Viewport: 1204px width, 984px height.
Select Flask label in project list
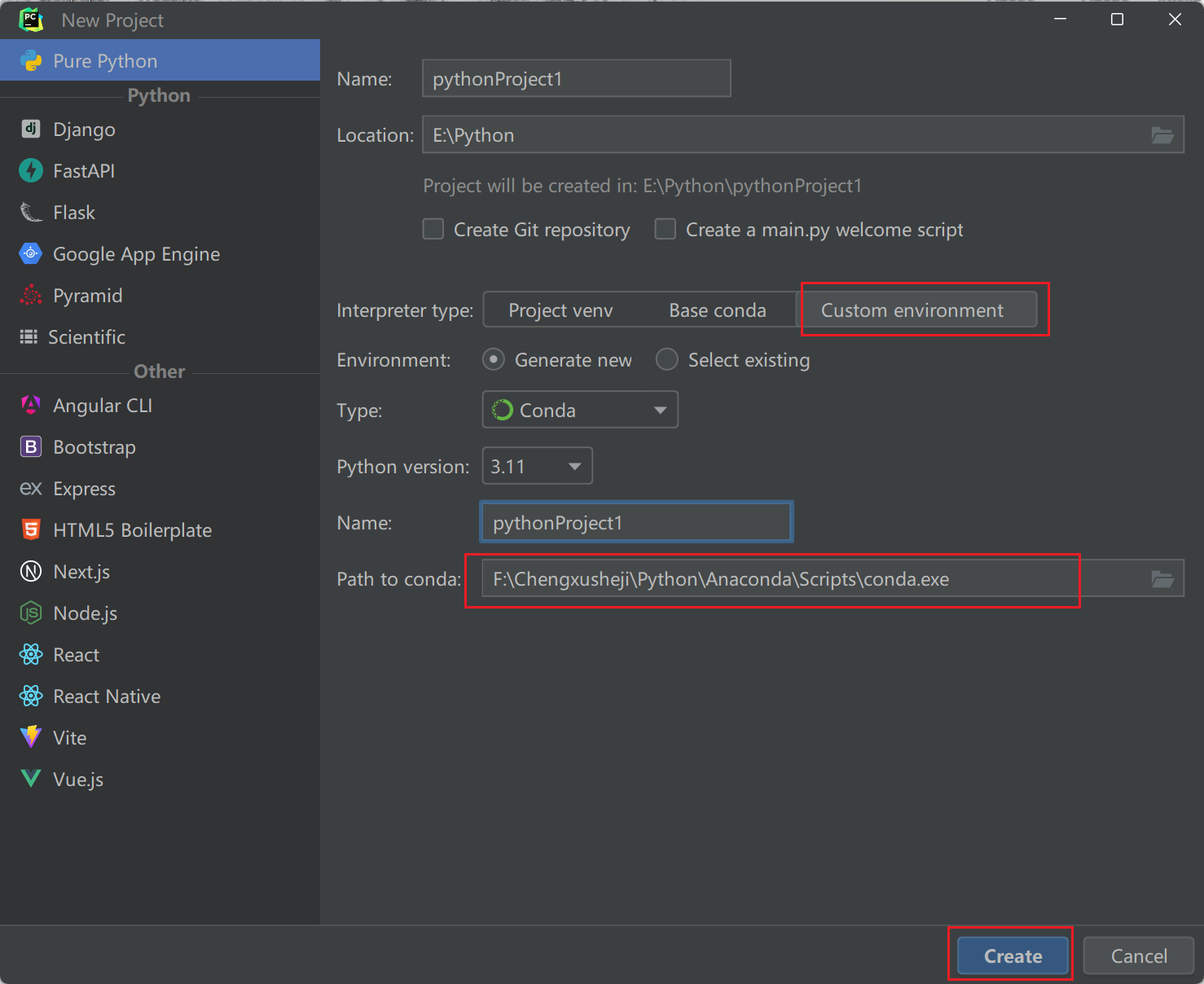pos(74,213)
